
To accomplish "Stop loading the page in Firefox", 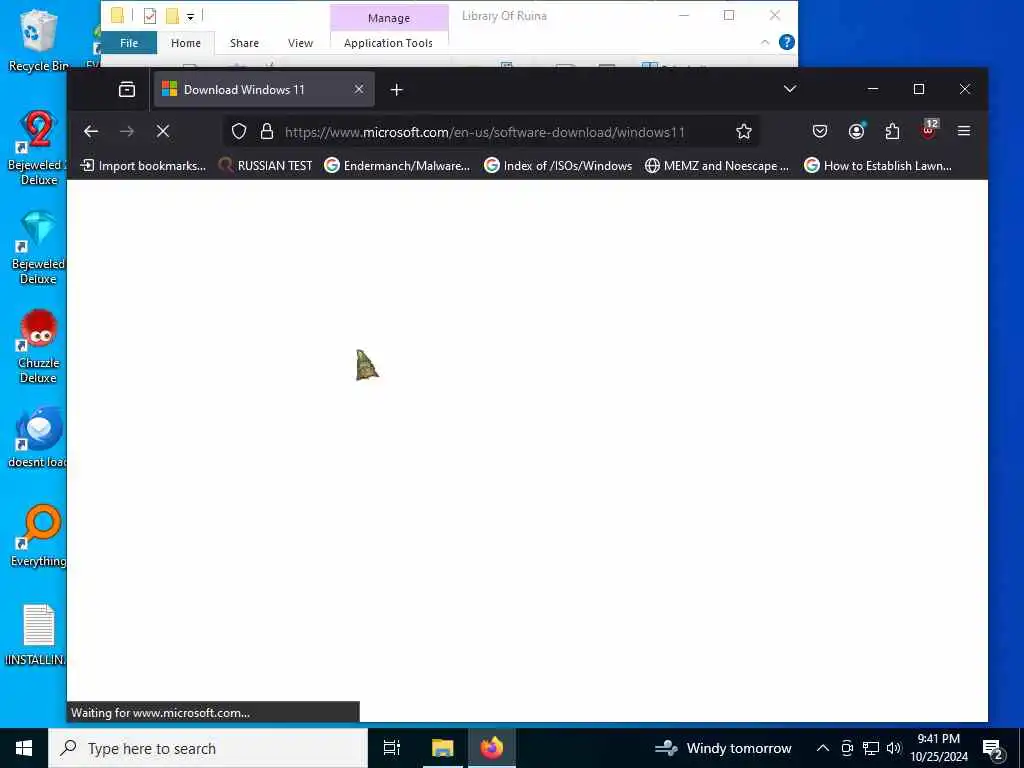I will (163, 131).
